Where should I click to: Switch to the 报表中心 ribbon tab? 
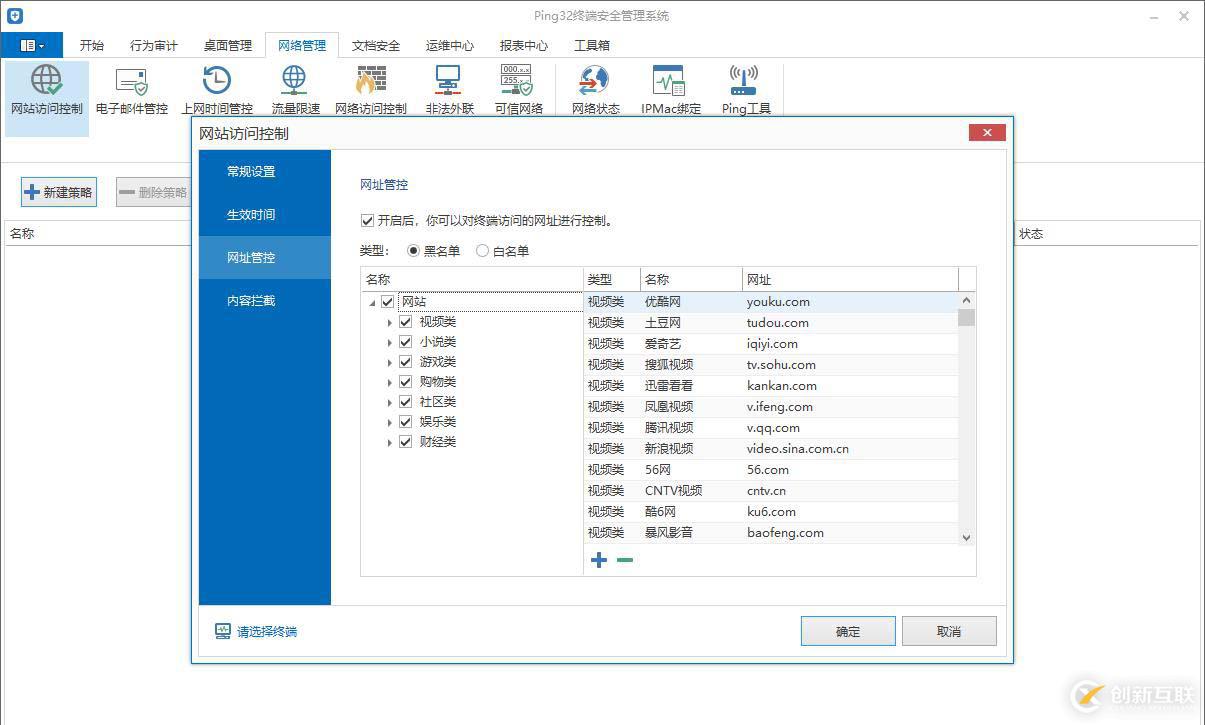click(524, 46)
